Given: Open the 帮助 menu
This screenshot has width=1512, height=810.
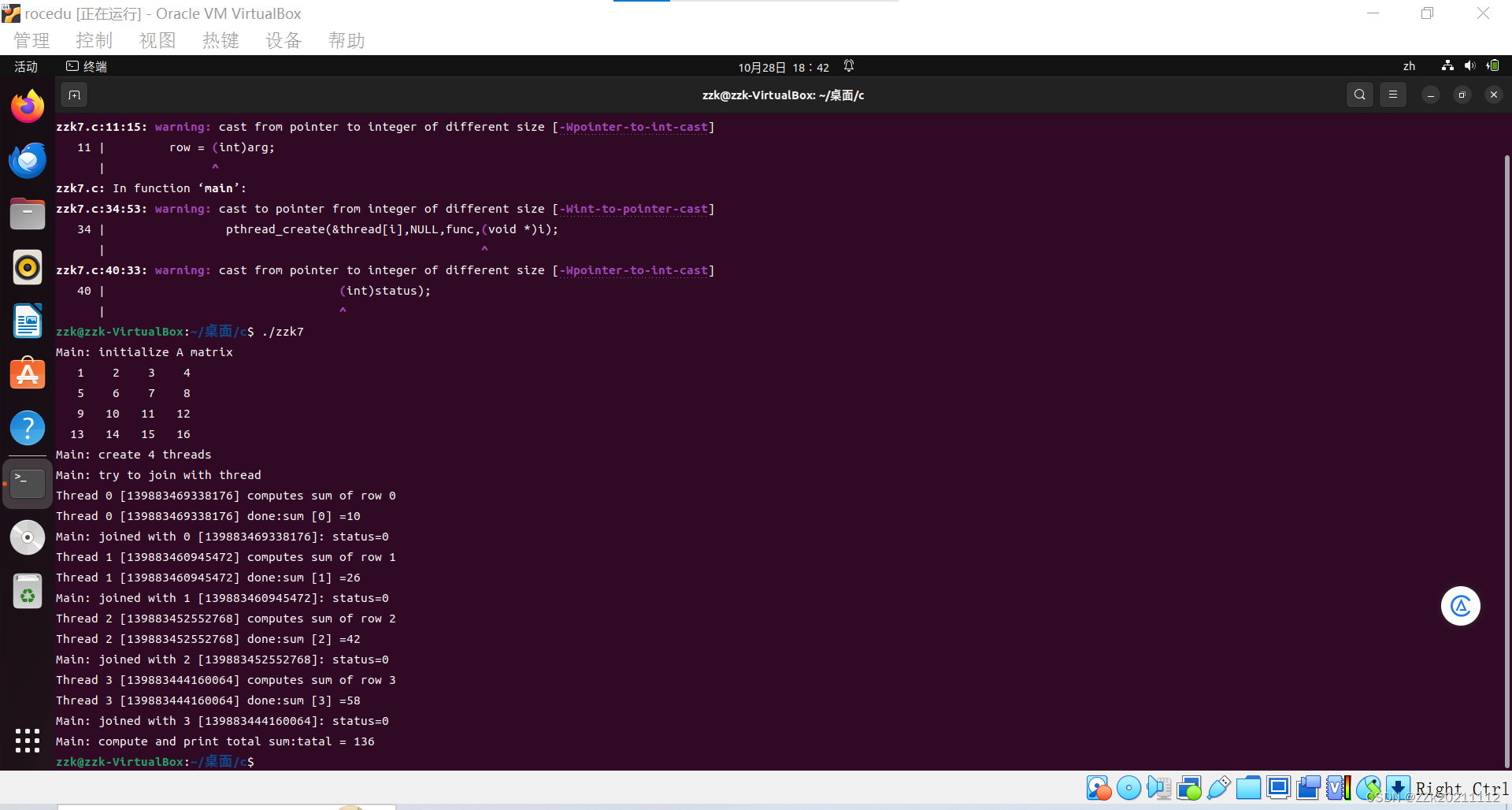Looking at the screenshot, I should [x=346, y=40].
